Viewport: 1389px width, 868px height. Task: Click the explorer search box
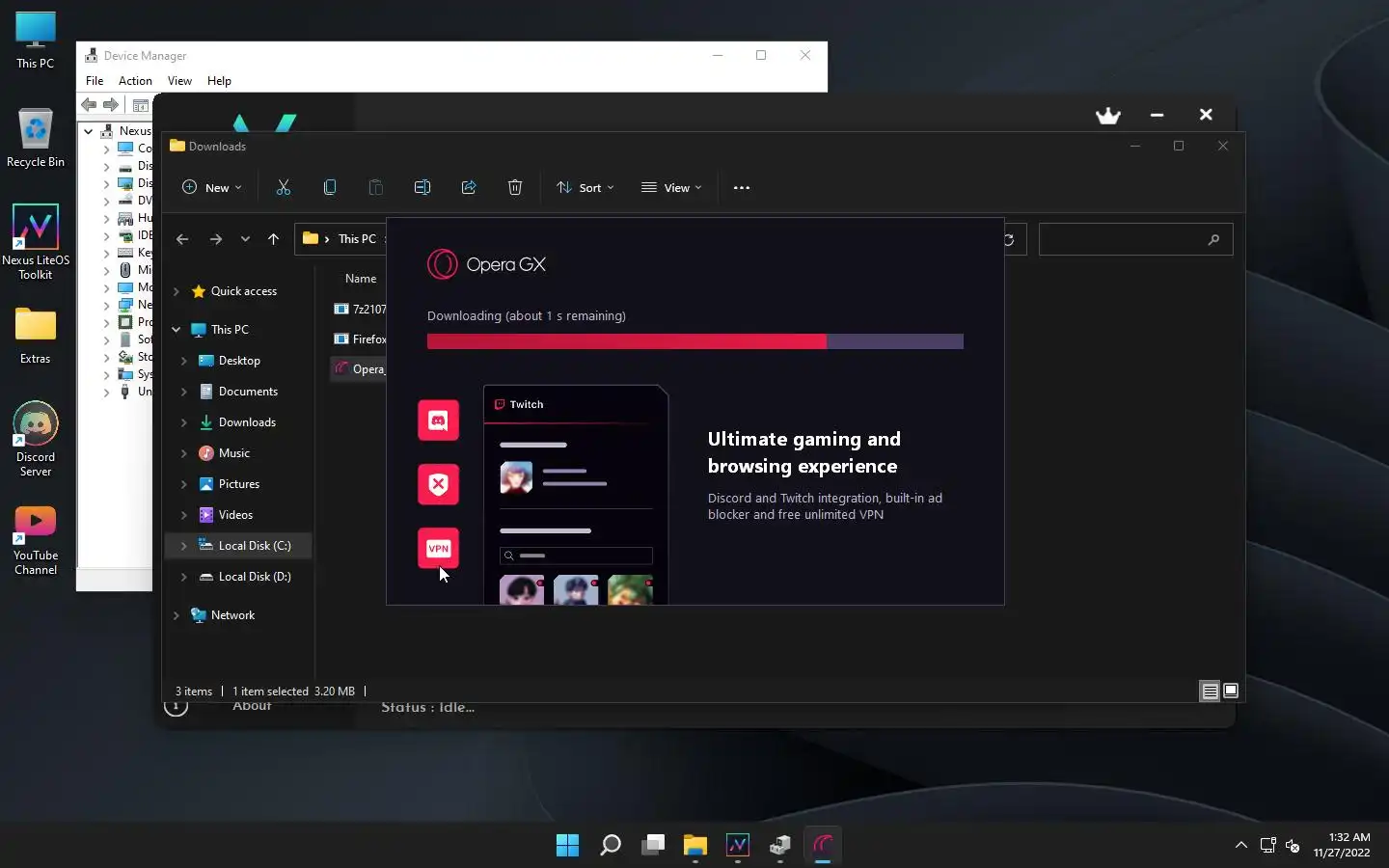pyautogui.click(x=1135, y=239)
